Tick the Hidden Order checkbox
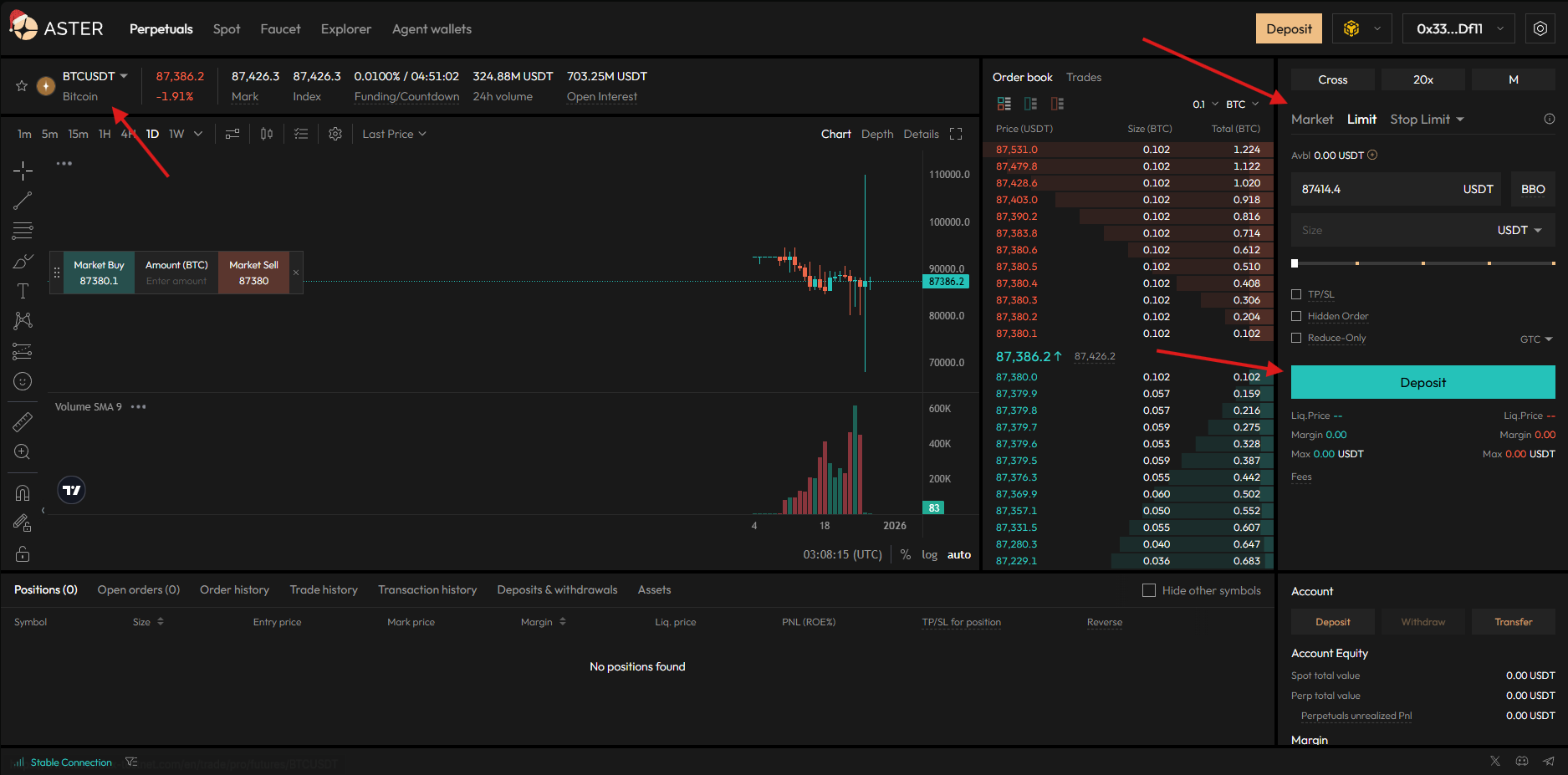This screenshot has height=775, width=1568. (1296, 316)
